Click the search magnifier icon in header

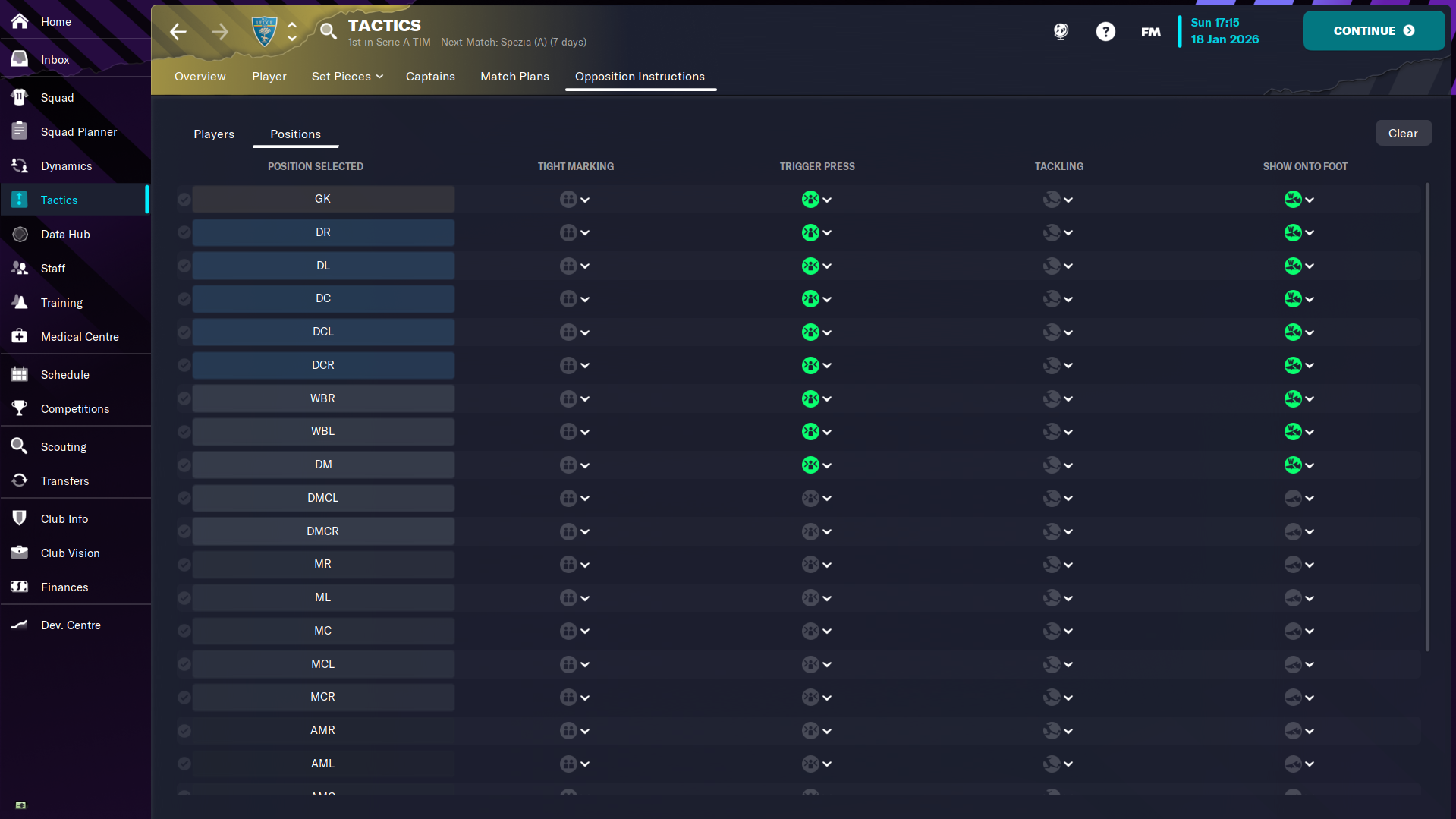click(x=328, y=31)
